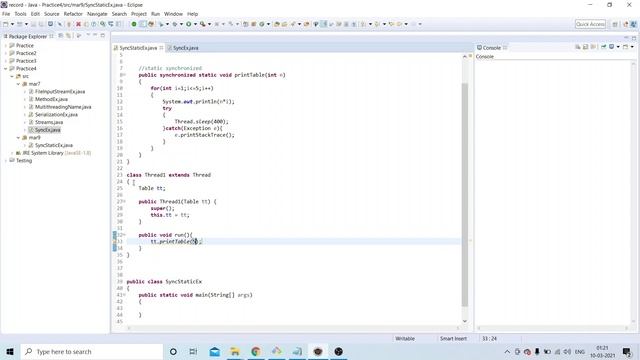Toggle Pin Console in Console toolbar
The width and height of the screenshot is (640, 360).
tap(604, 47)
